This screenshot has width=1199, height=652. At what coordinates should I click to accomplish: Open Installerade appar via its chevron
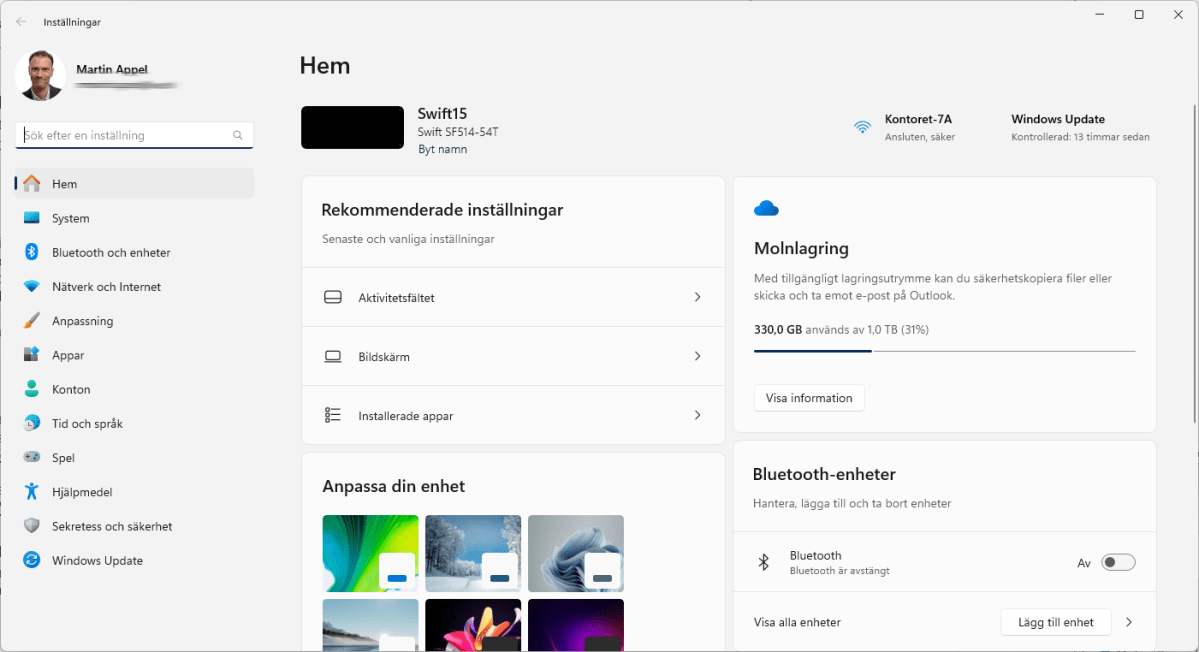point(697,415)
